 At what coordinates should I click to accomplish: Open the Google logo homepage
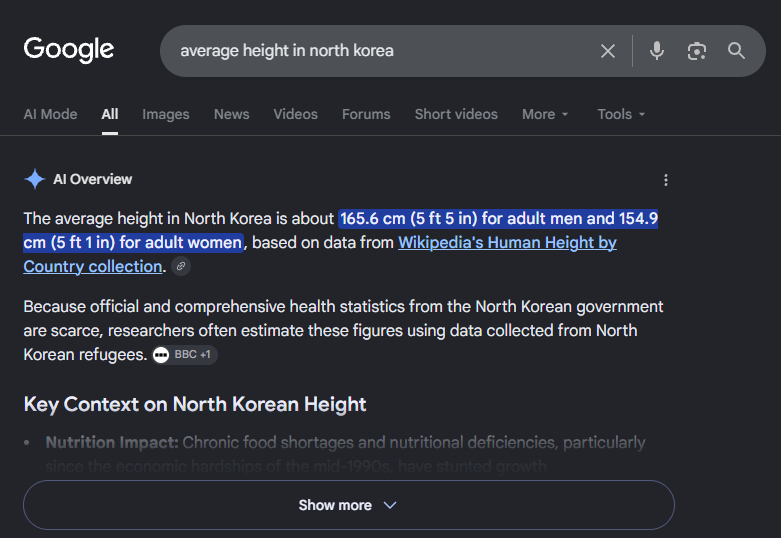coord(69,50)
